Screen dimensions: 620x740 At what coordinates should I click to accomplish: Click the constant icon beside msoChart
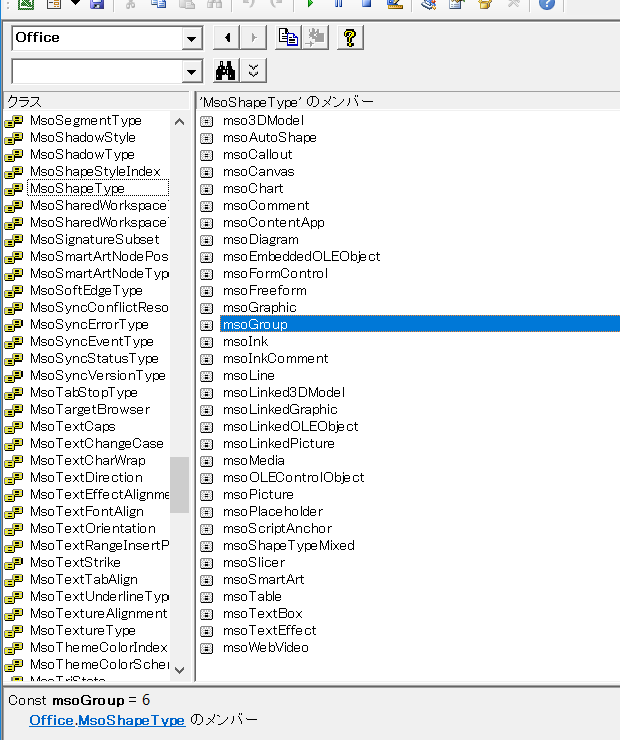[x=207, y=189]
